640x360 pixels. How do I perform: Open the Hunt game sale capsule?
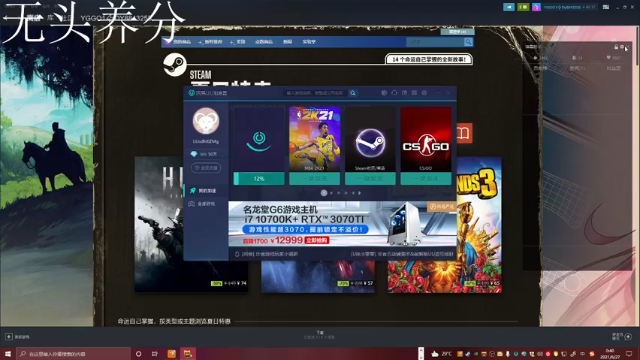pyautogui.click(x=159, y=224)
